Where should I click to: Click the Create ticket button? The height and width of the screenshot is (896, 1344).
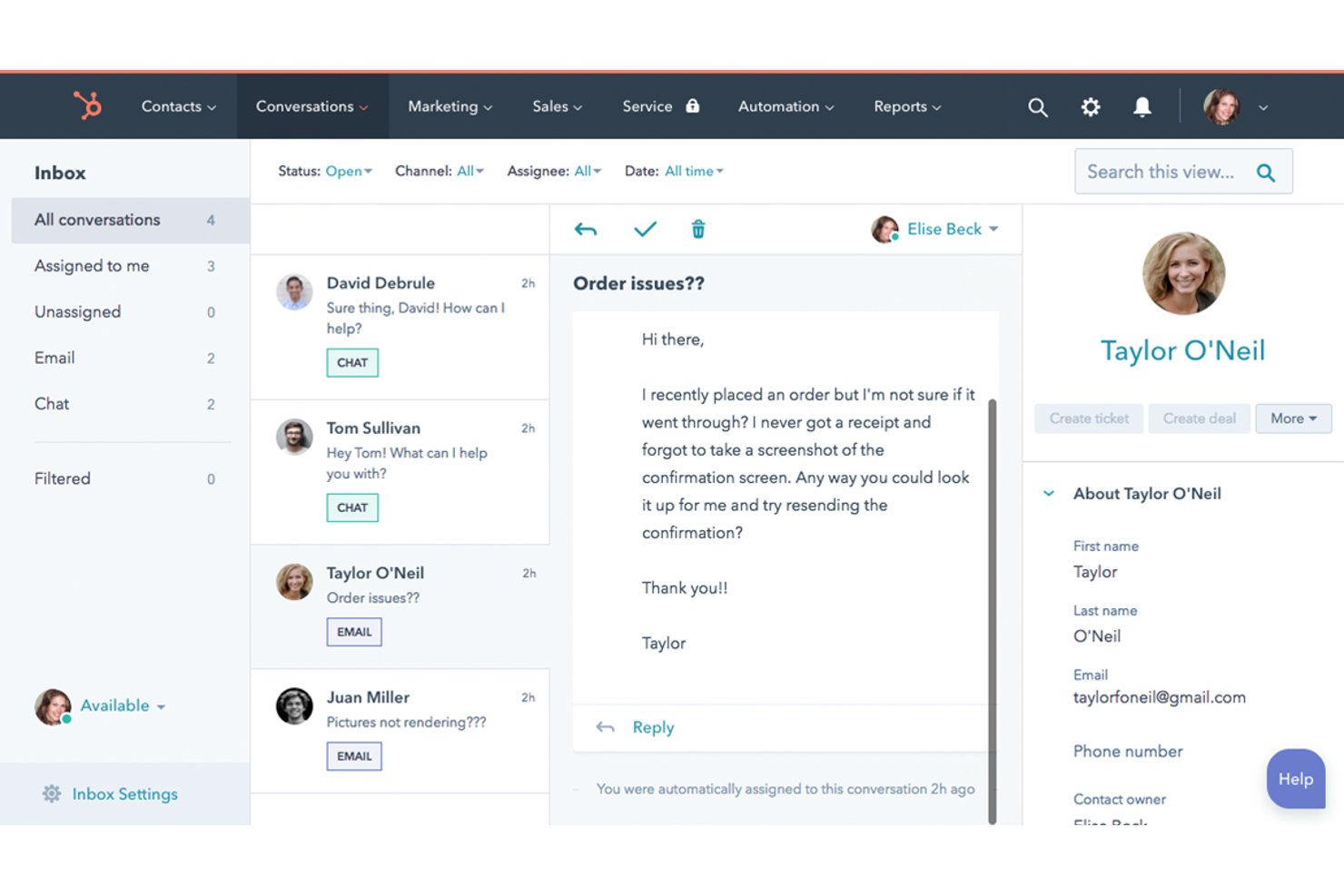tap(1089, 418)
